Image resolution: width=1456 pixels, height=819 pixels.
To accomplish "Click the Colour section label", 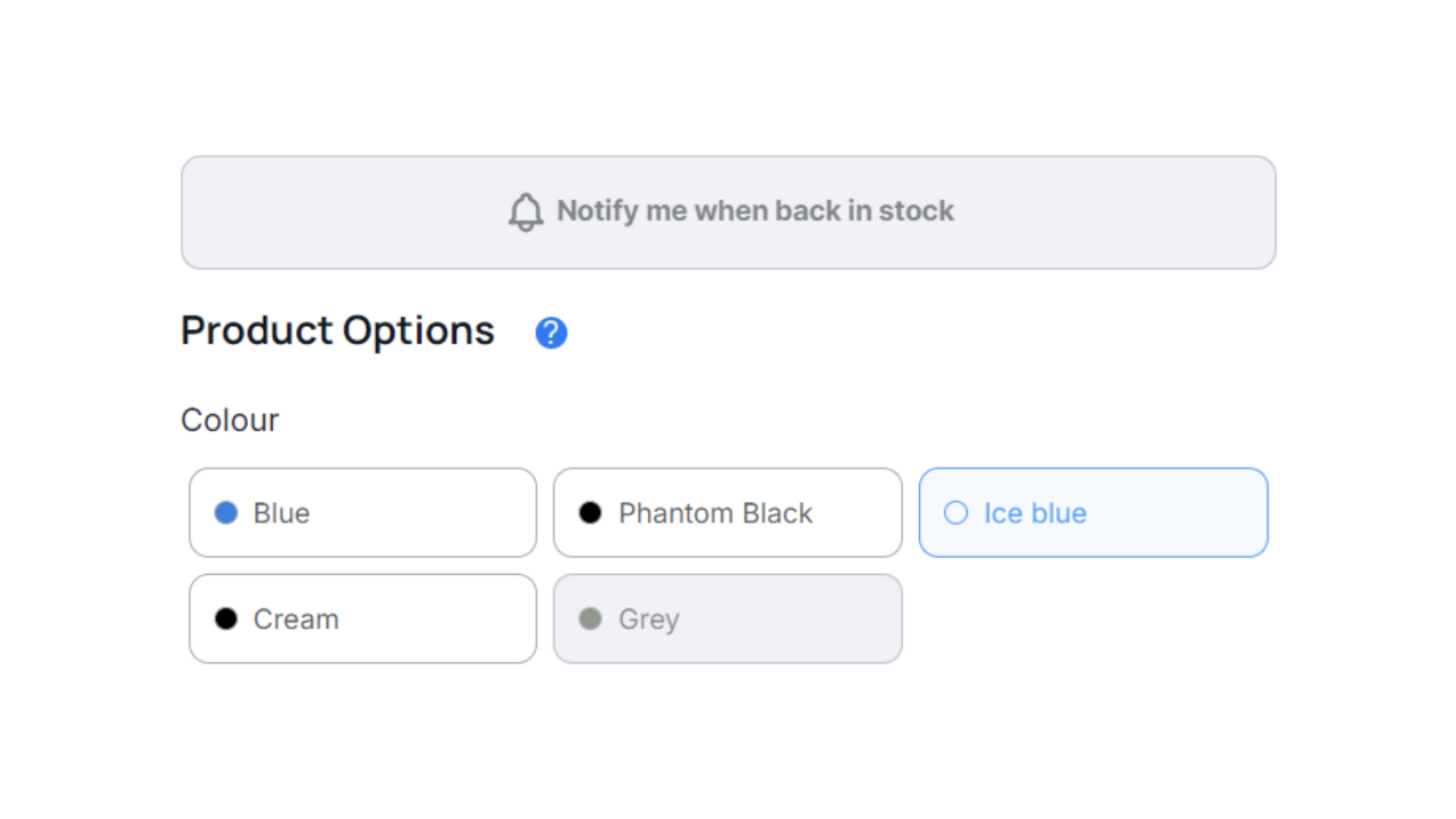I will [230, 420].
